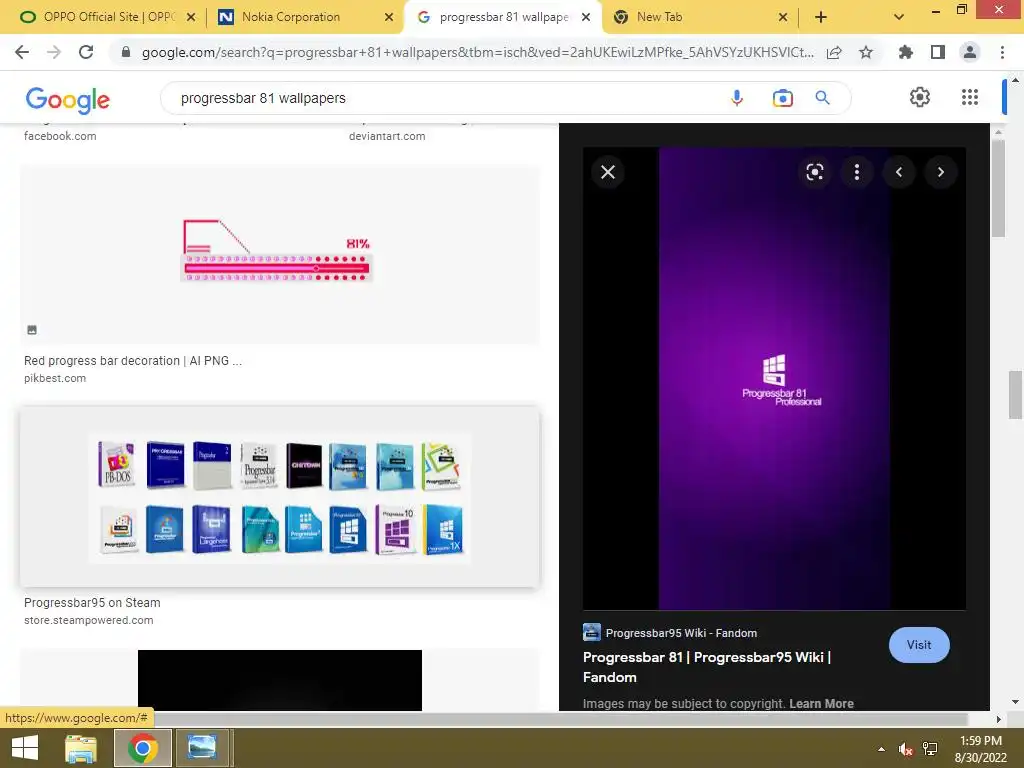This screenshot has height=768, width=1024.
Task: Open File Explorer from taskbar
Action: 80,748
